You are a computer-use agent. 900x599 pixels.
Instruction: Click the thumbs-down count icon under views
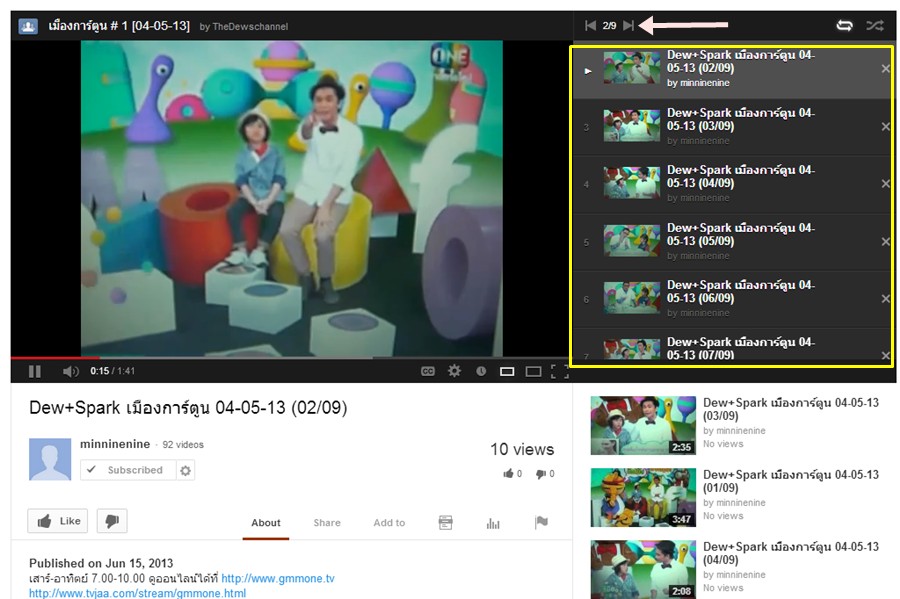coord(541,474)
